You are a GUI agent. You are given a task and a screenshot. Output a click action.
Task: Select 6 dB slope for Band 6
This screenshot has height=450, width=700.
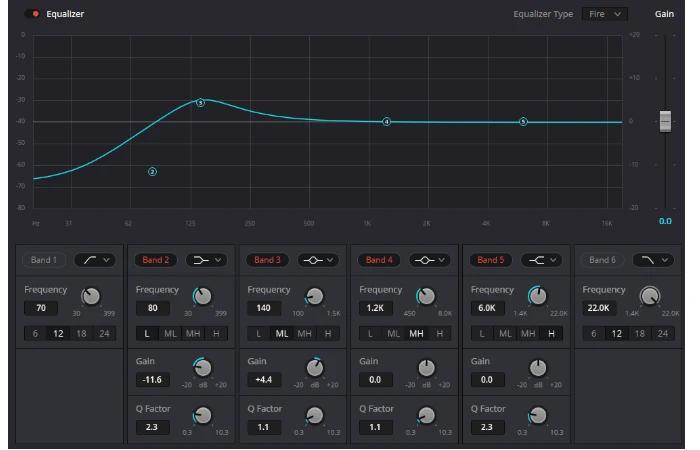click(x=593, y=333)
